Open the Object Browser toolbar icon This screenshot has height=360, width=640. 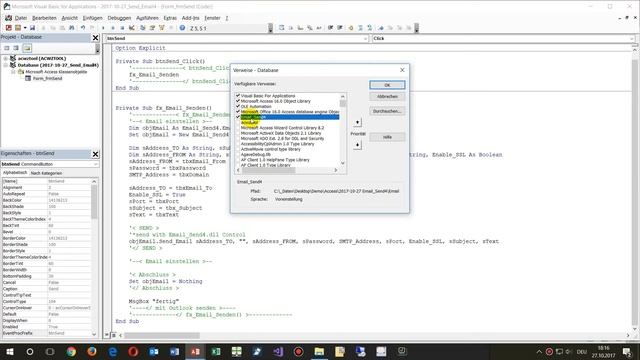(161, 28)
